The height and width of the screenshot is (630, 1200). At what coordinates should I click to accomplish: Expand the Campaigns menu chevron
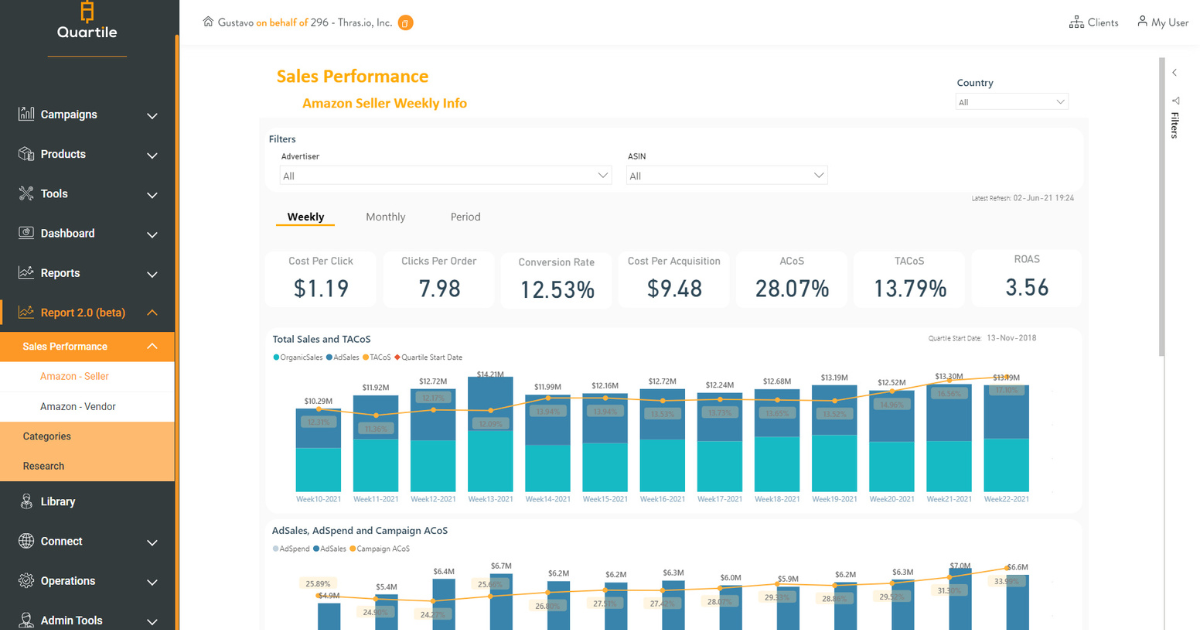point(152,116)
